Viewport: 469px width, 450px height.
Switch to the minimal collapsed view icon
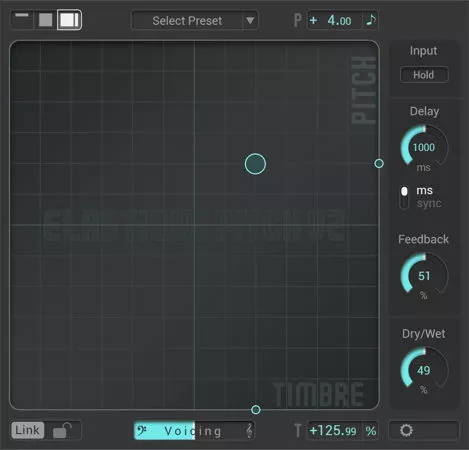pos(22,20)
